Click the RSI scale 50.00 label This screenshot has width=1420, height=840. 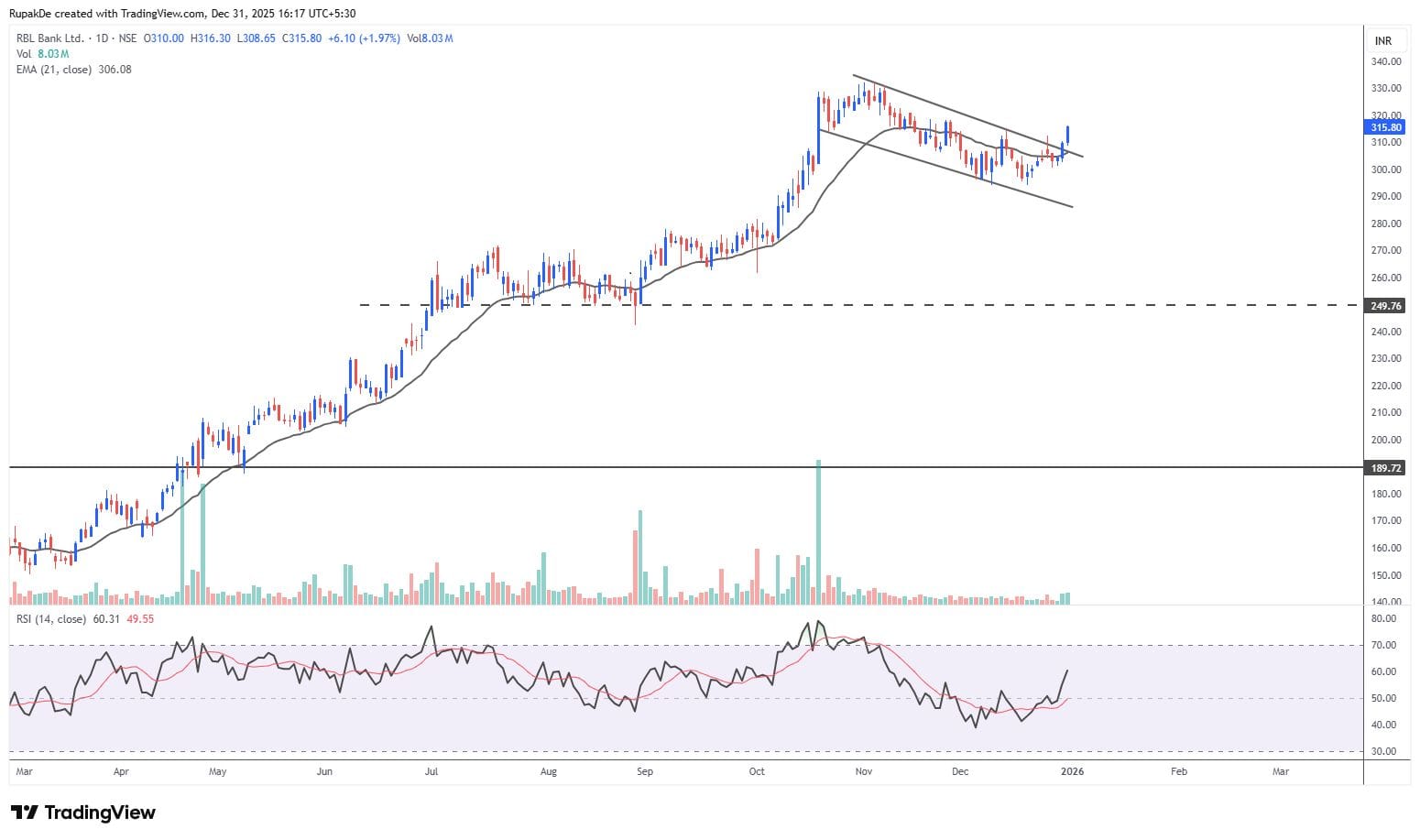click(1383, 698)
